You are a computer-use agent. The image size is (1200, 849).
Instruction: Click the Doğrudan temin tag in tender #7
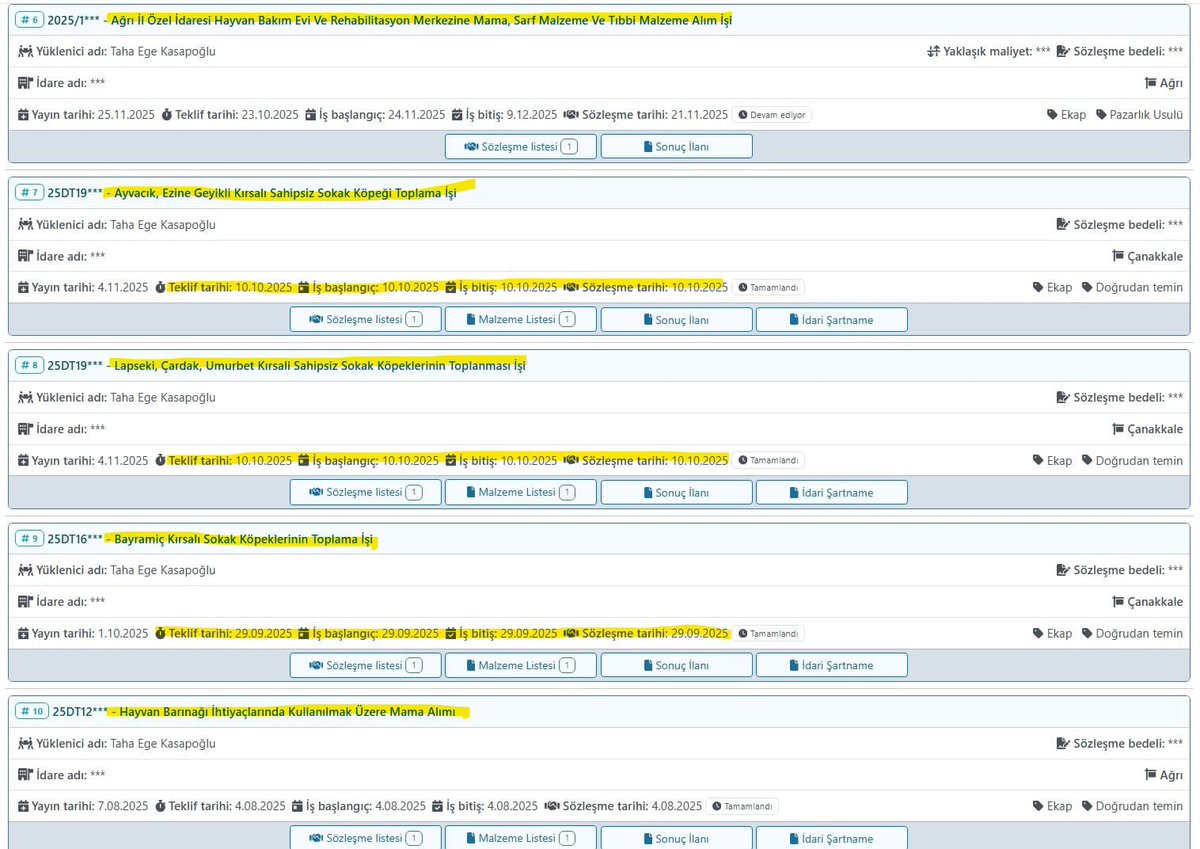[x=1132, y=288]
